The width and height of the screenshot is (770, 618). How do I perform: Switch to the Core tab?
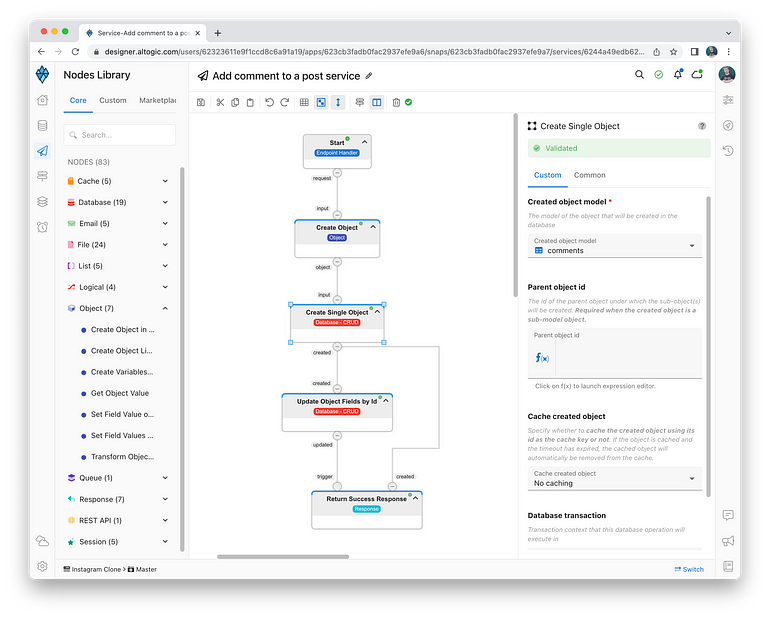coord(78,101)
